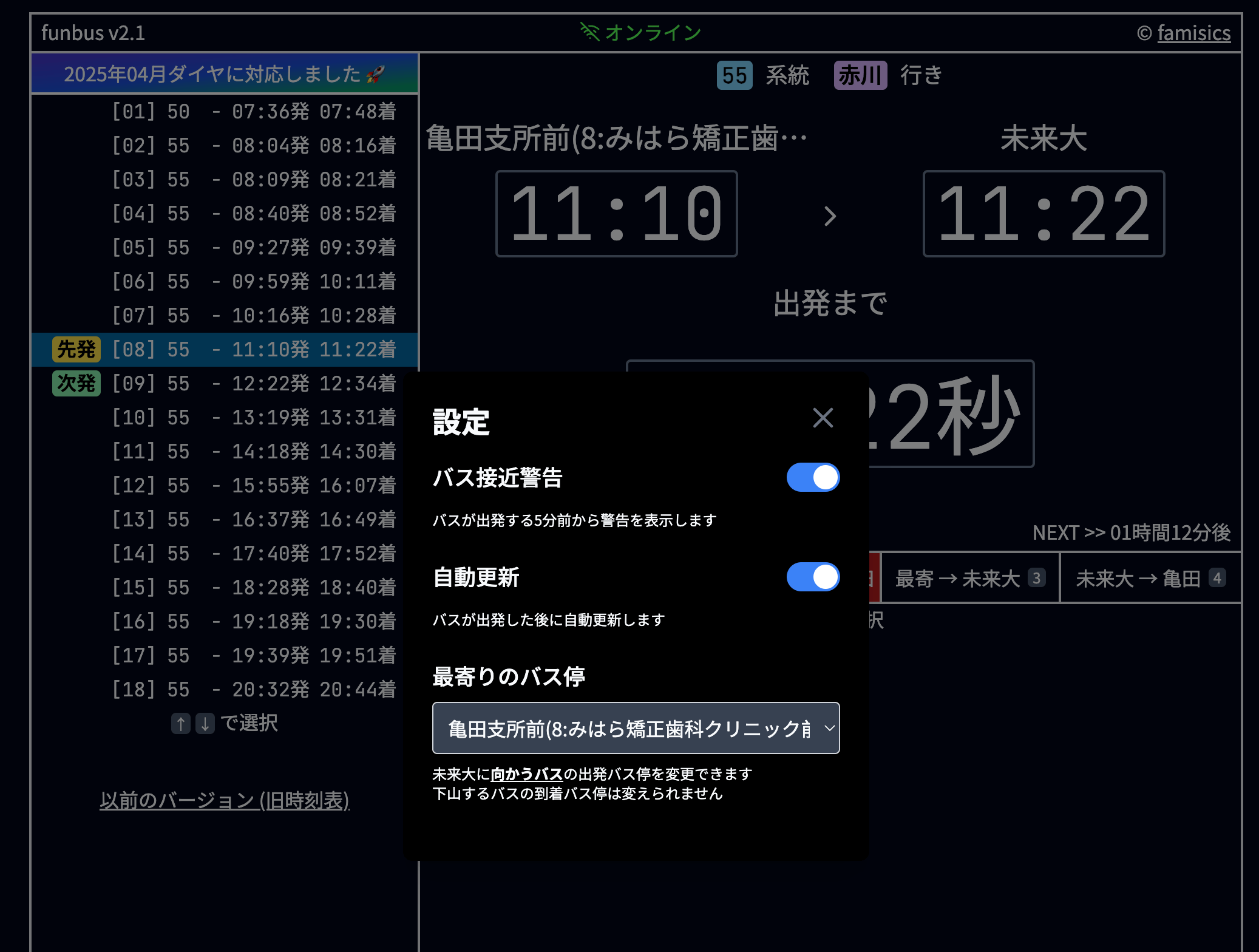Switch to 最寄 → 未来大 tab

point(969,578)
